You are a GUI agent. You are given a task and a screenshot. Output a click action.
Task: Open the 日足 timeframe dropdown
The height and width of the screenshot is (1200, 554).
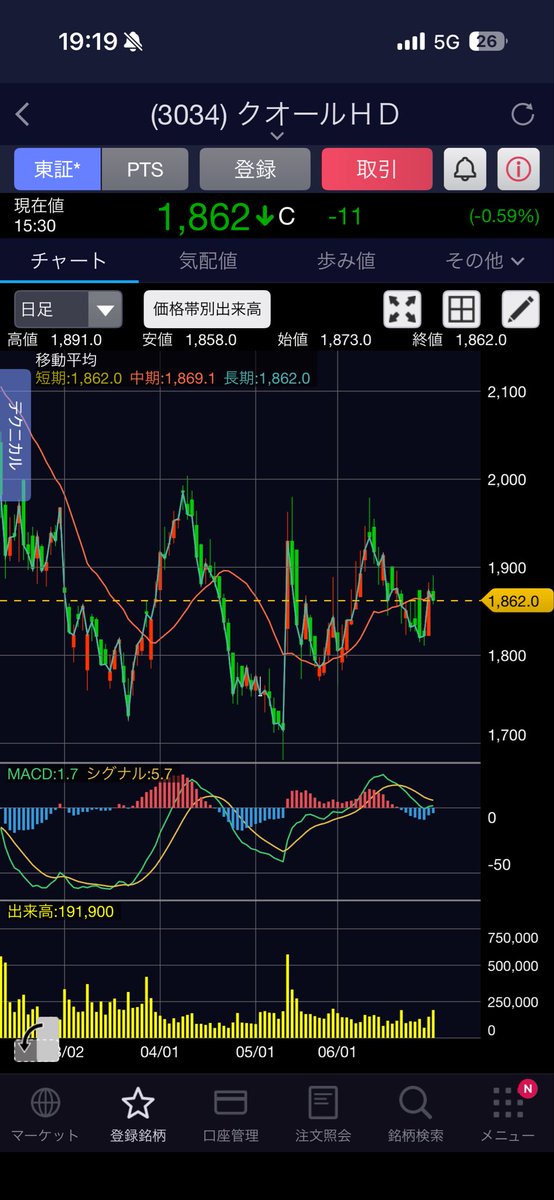pos(68,309)
